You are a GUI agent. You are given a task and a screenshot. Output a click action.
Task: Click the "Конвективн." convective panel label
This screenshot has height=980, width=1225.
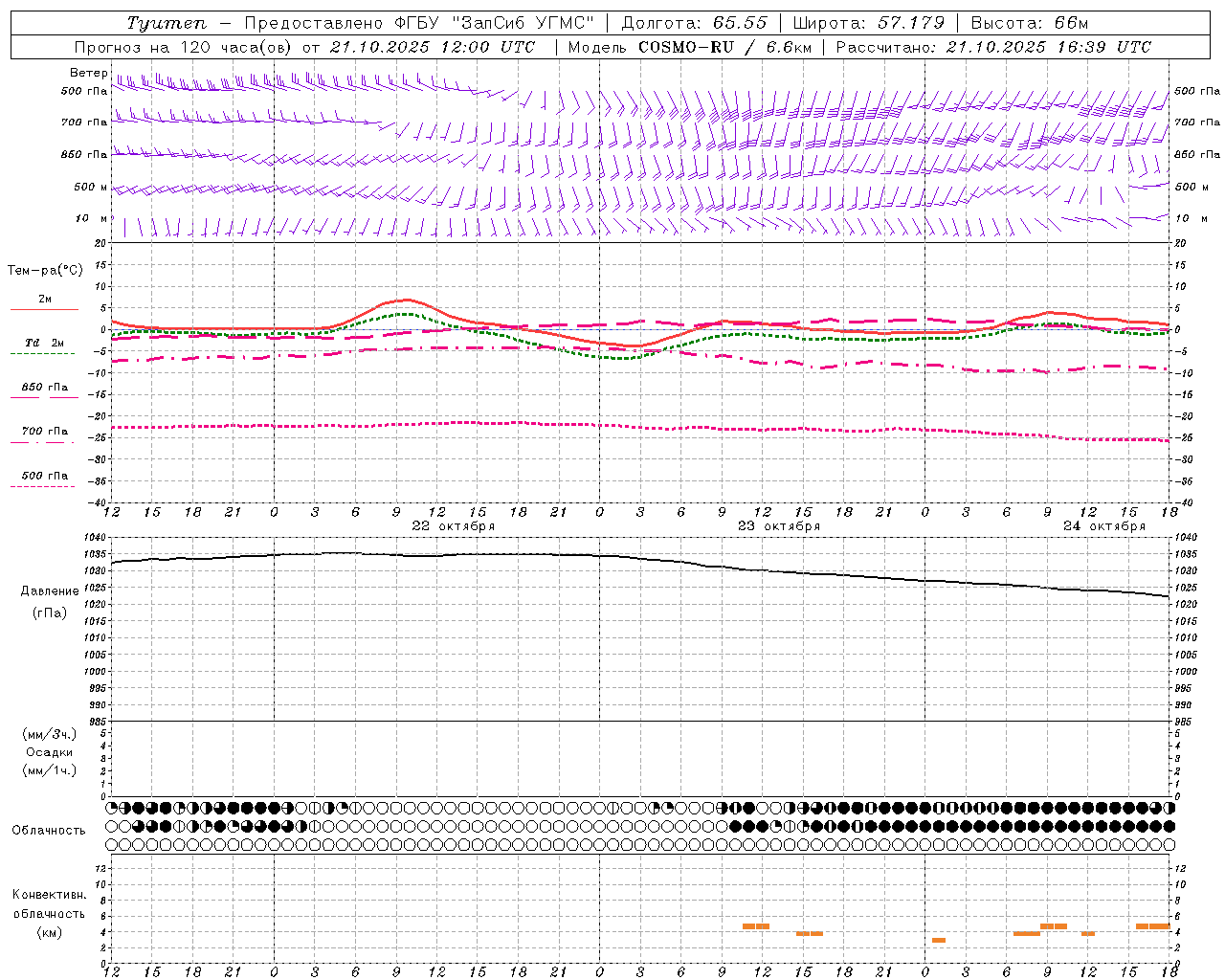tap(50, 895)
